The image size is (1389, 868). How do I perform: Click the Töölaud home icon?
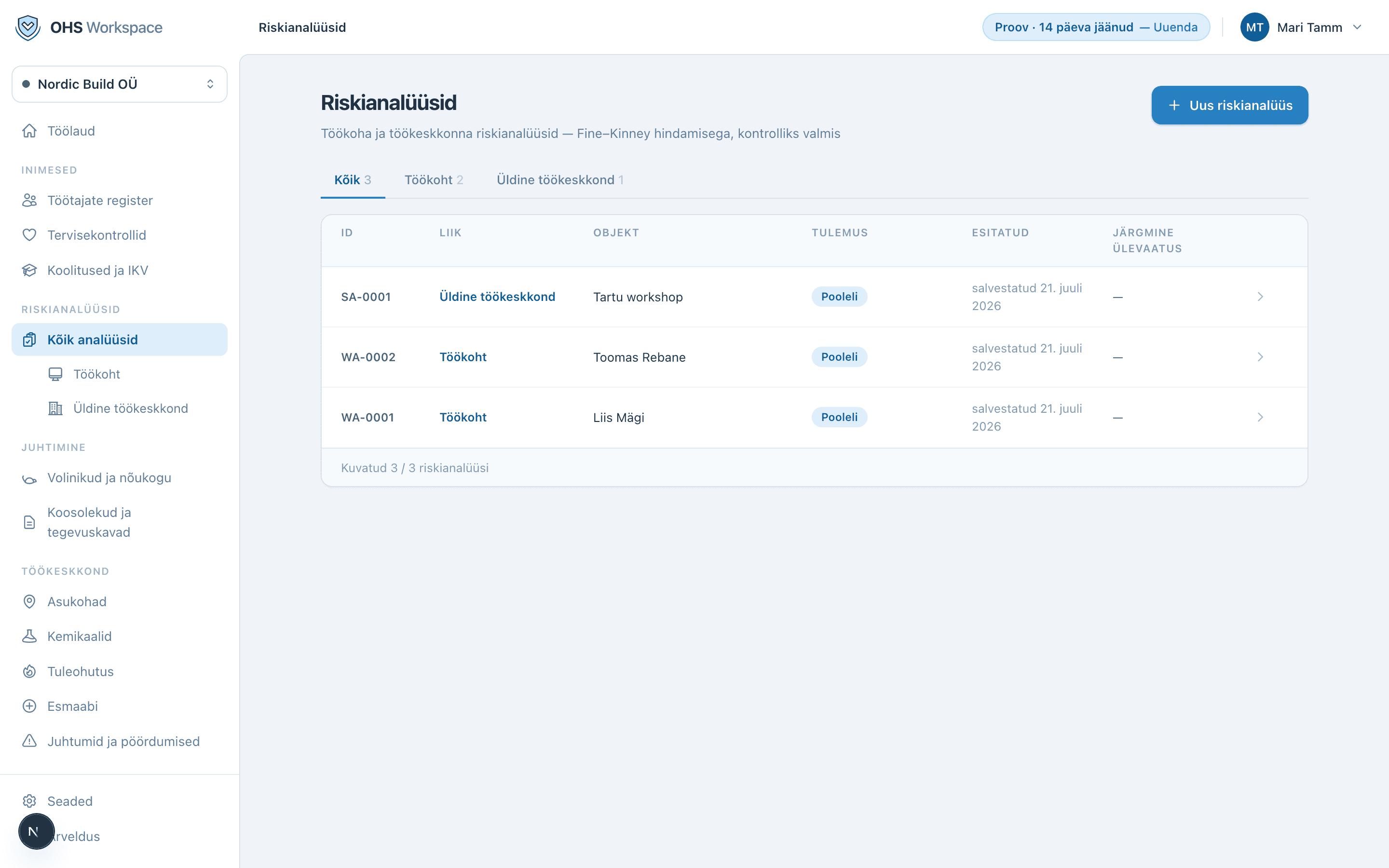point(29,131)
